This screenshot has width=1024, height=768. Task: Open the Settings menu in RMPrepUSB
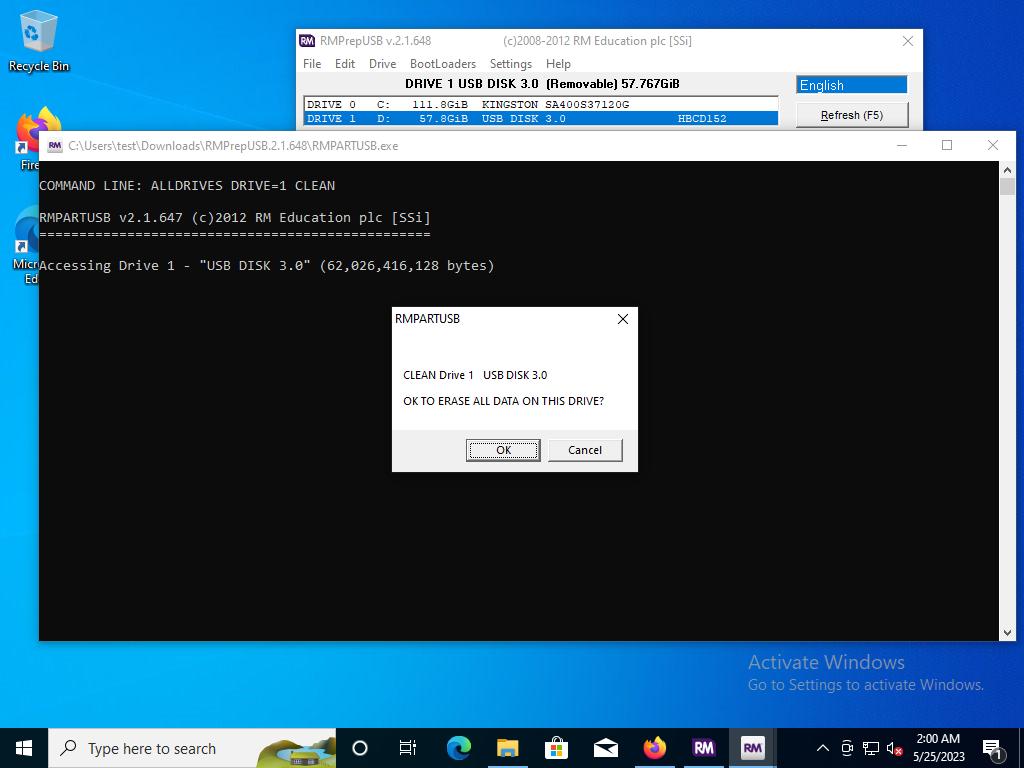point(510,63)
